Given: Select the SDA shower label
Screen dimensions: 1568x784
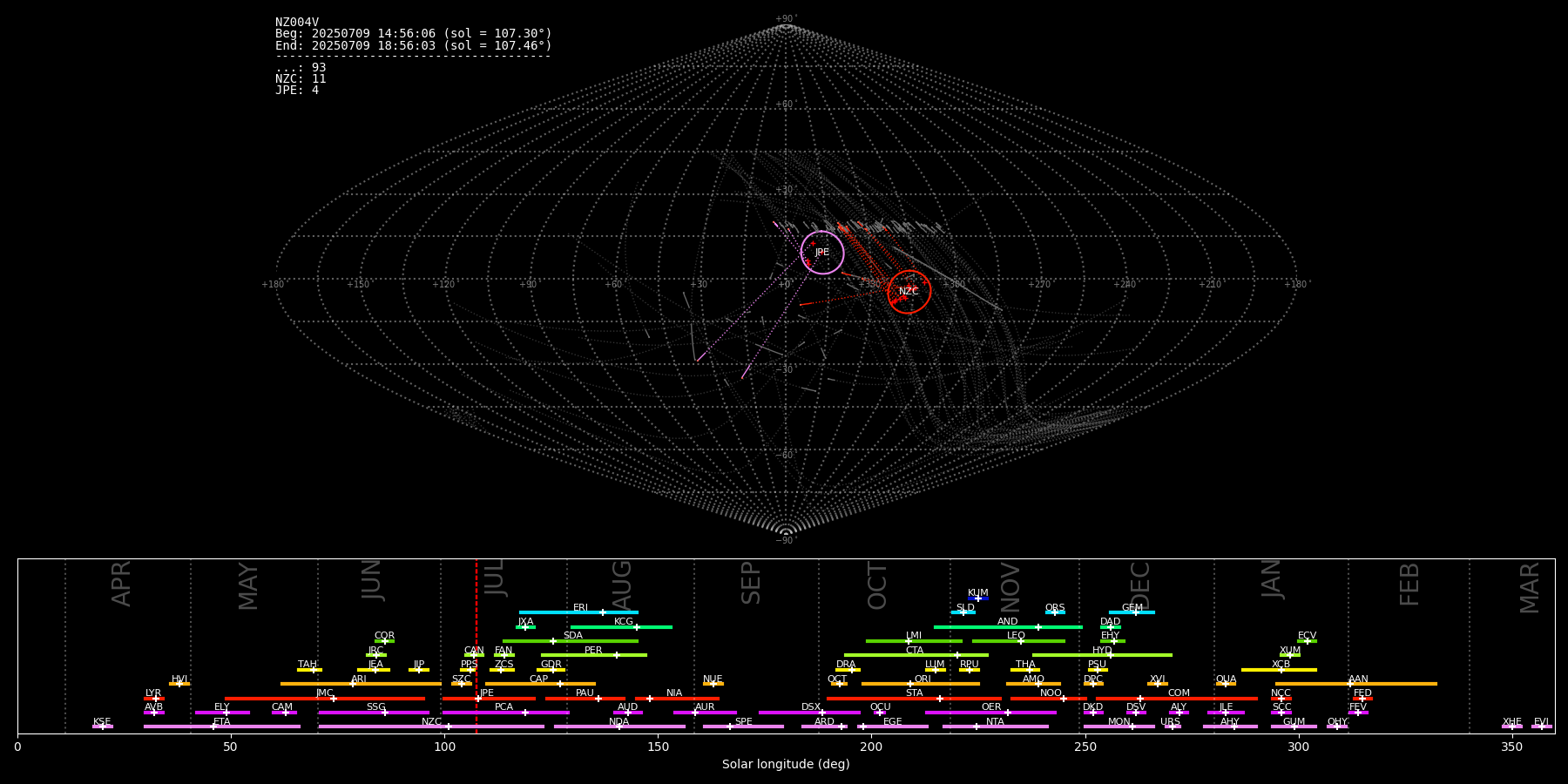Looking at the screenshot, I should click(x=573, y=636).
